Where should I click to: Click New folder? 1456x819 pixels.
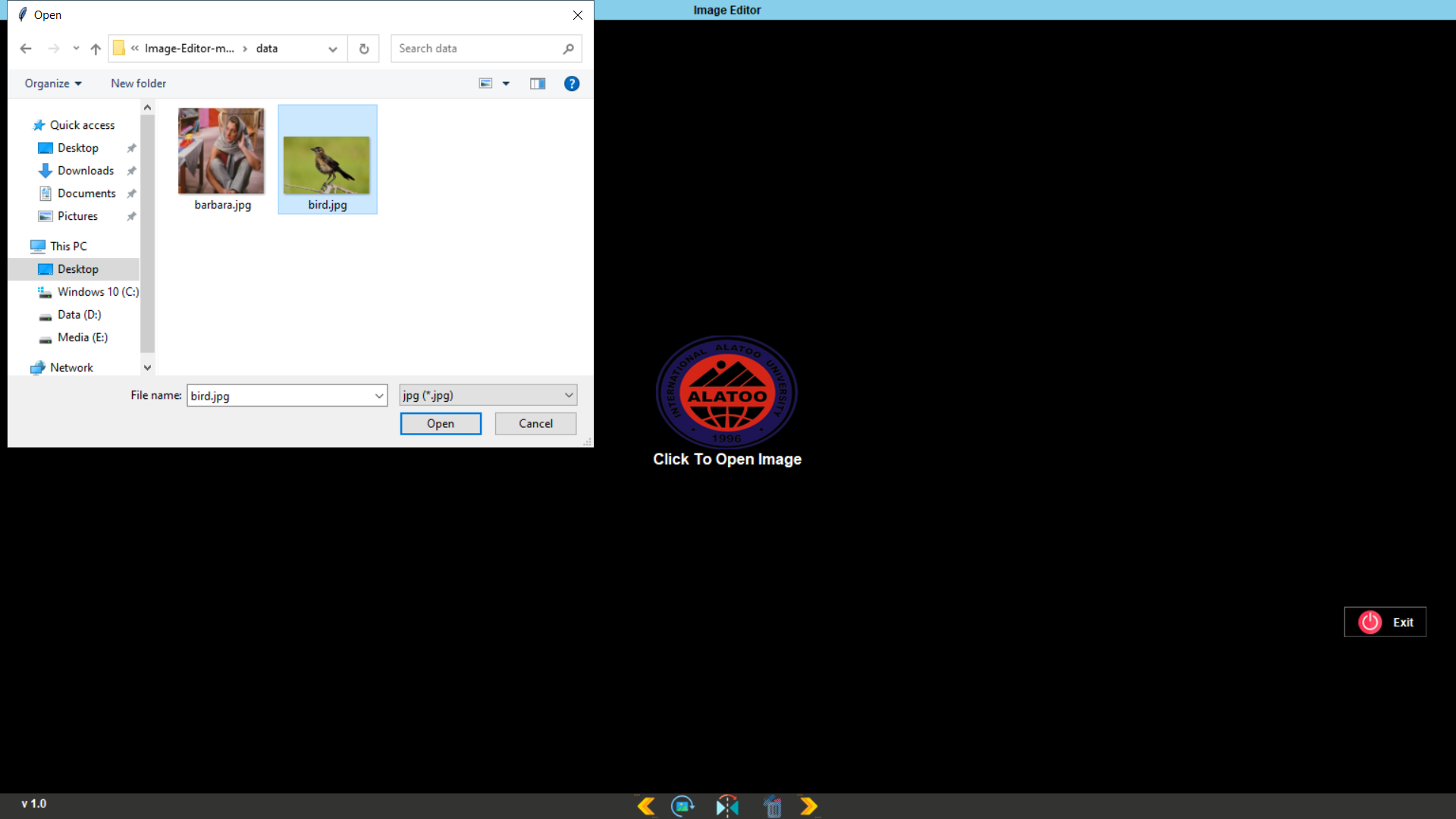point(138,83)
